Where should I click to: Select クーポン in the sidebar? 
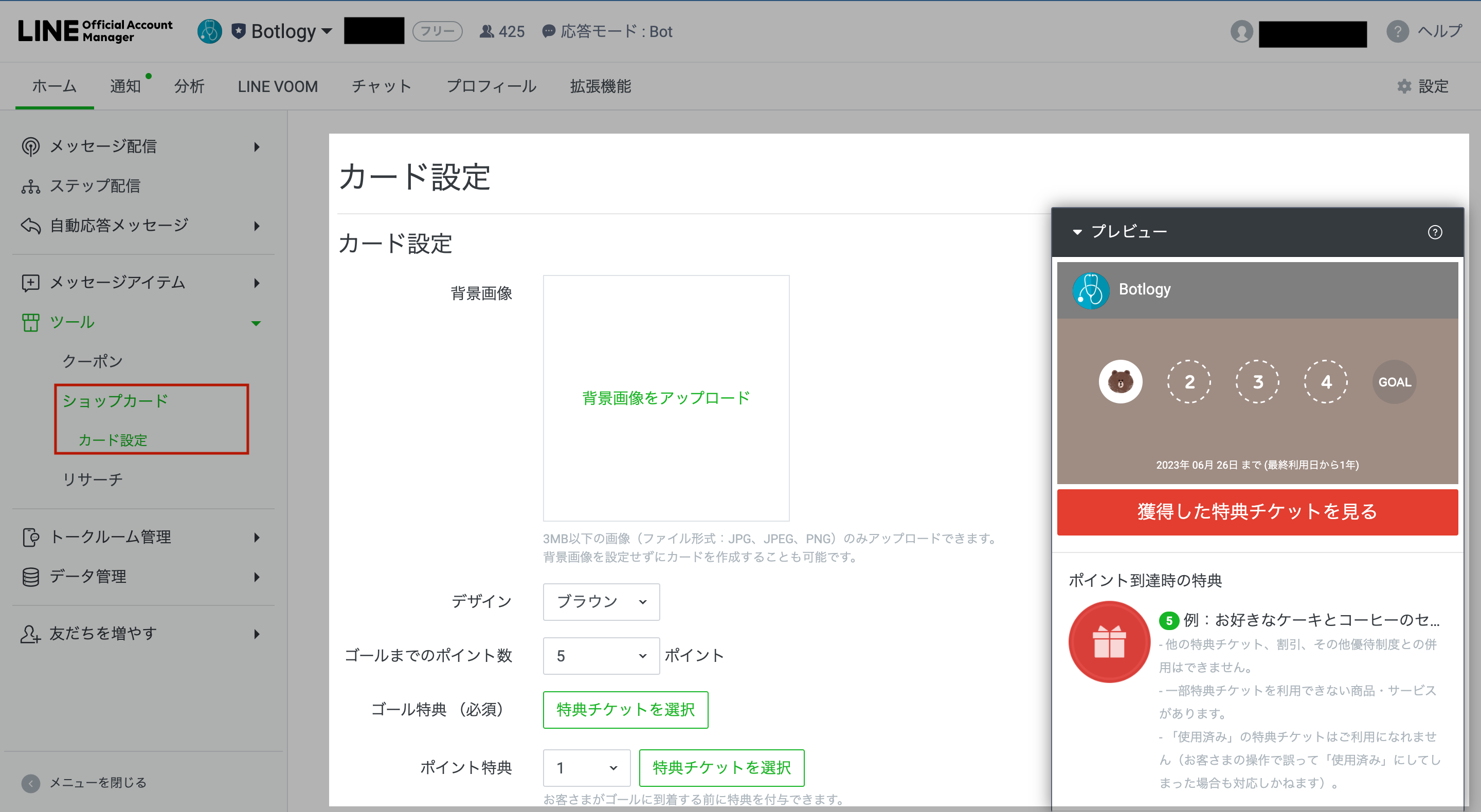tap(93, 361)
